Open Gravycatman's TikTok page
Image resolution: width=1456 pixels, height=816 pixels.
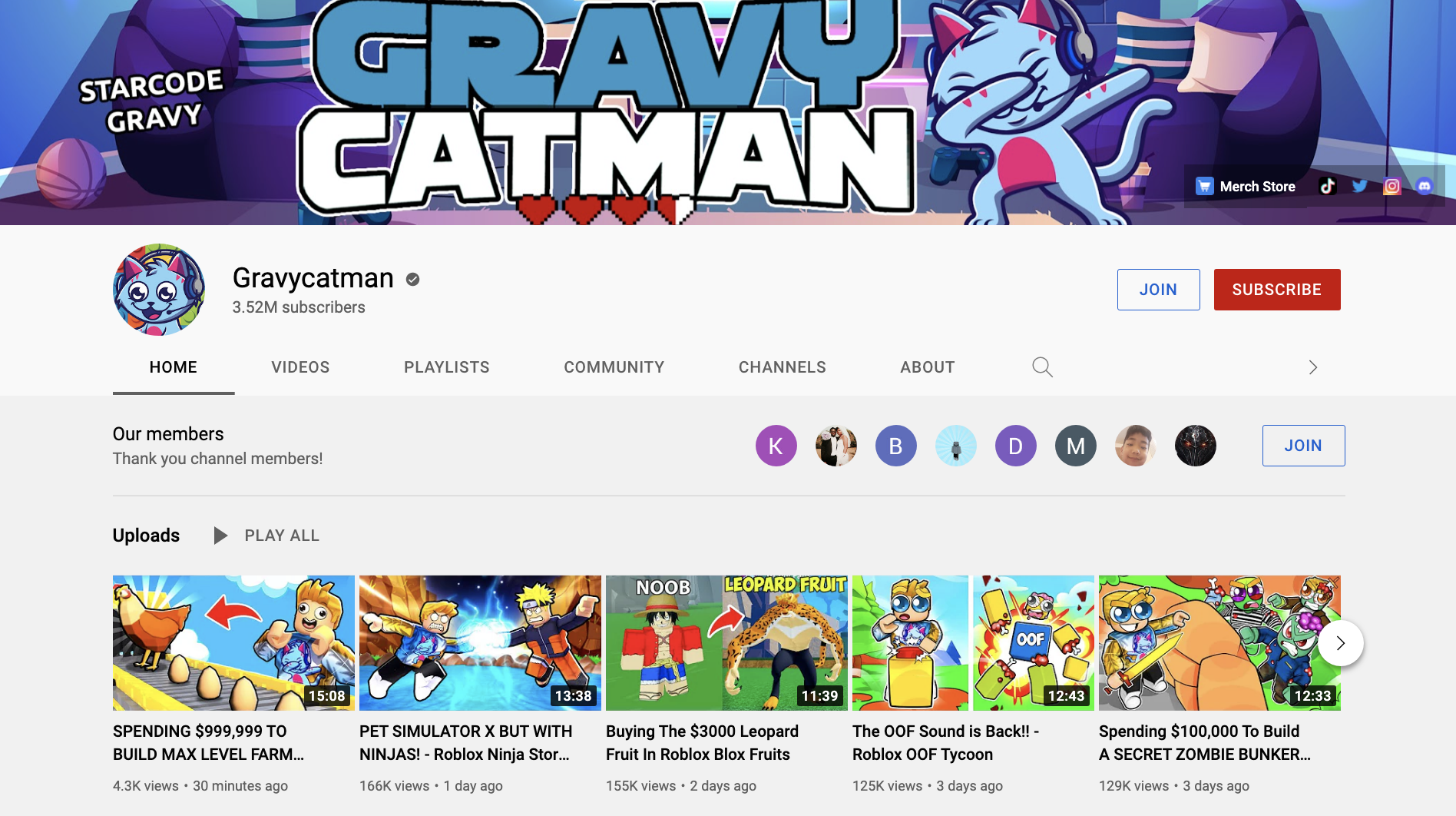click(x=1327, y=186)
